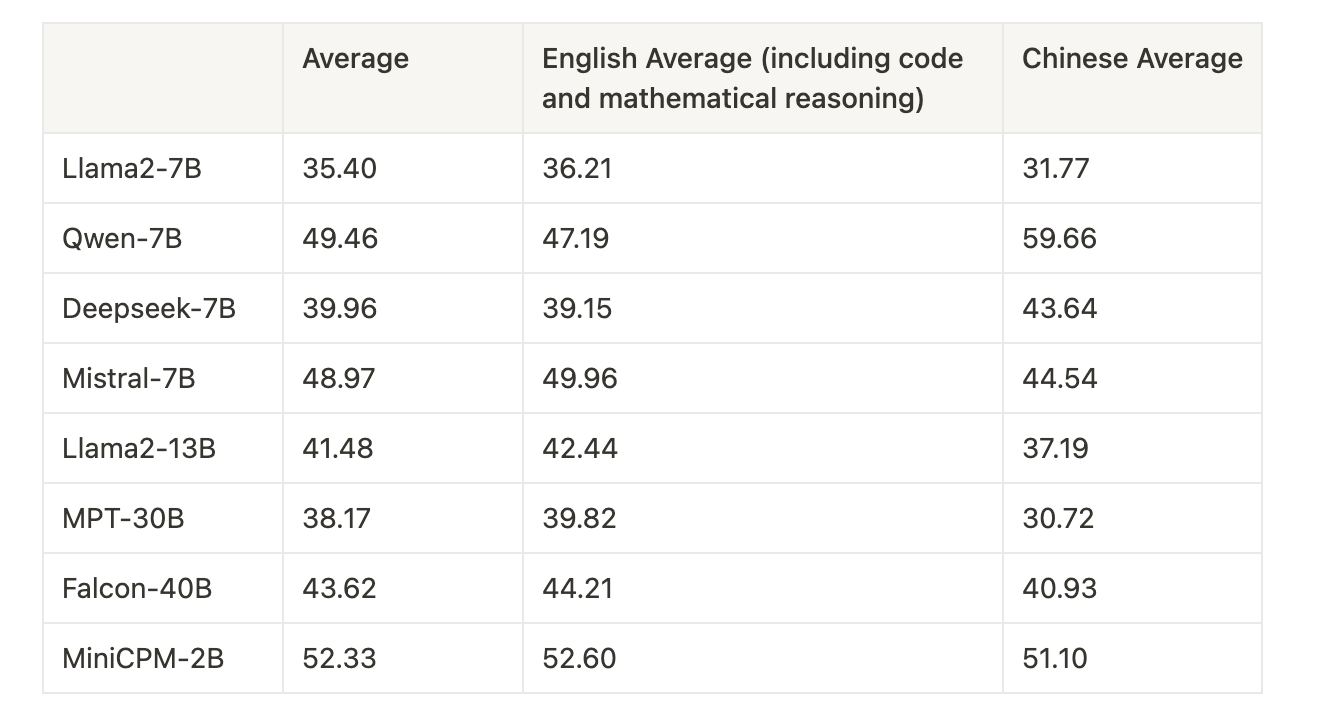The image size is (1318, 714).
Task: Click Qwen-7B's Chinese Average value 59.66
Action: 1059,238
